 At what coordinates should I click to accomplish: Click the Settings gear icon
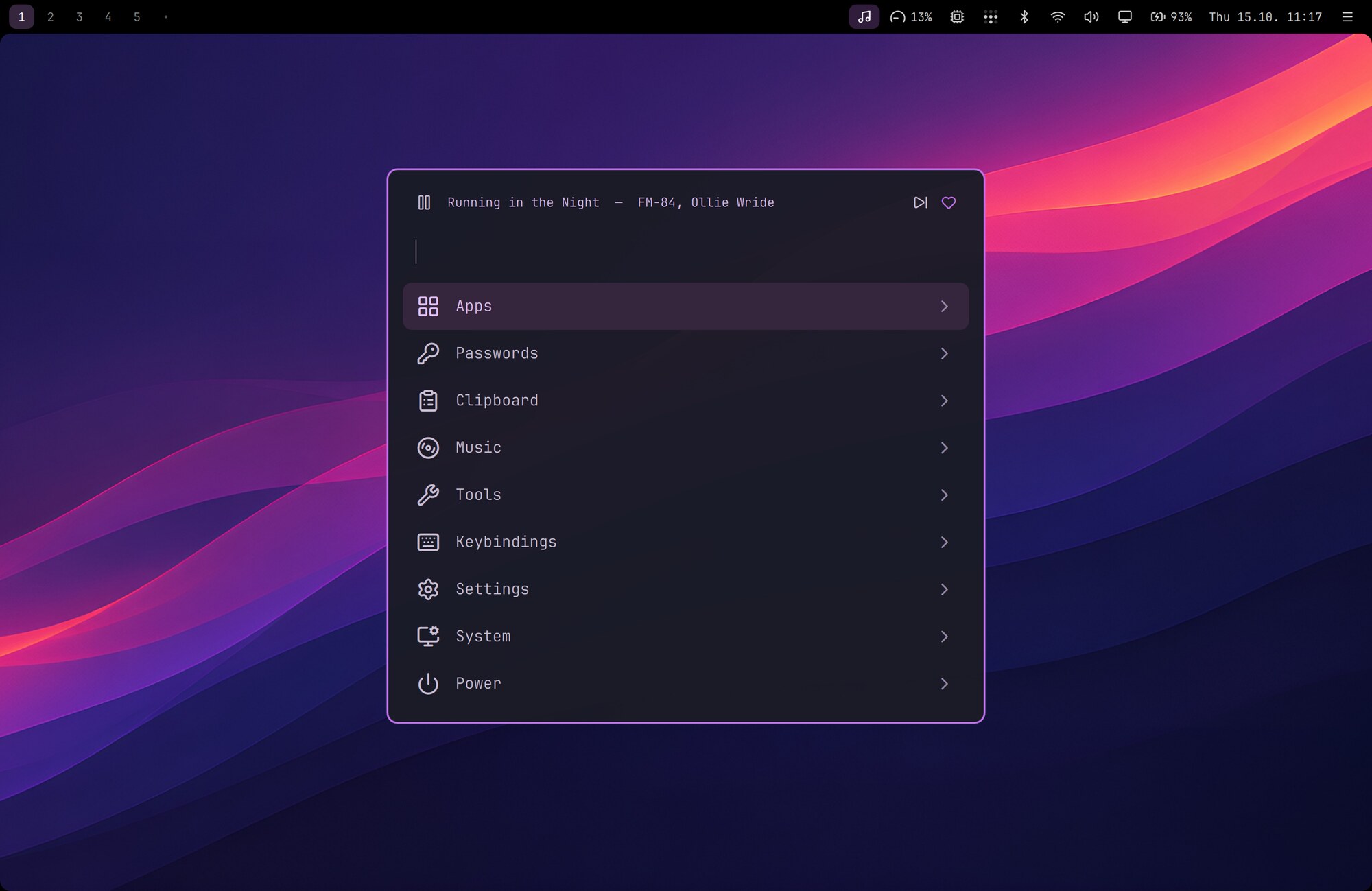(428, 589)
